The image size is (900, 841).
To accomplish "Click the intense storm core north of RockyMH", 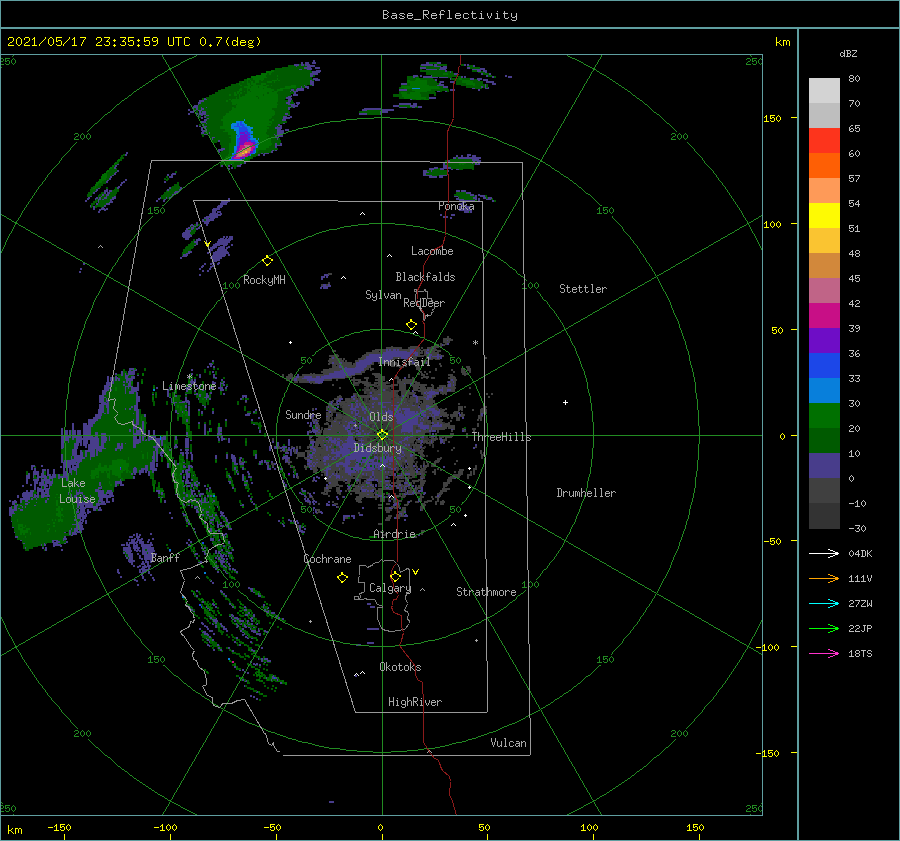I will (x=245, y=150).
